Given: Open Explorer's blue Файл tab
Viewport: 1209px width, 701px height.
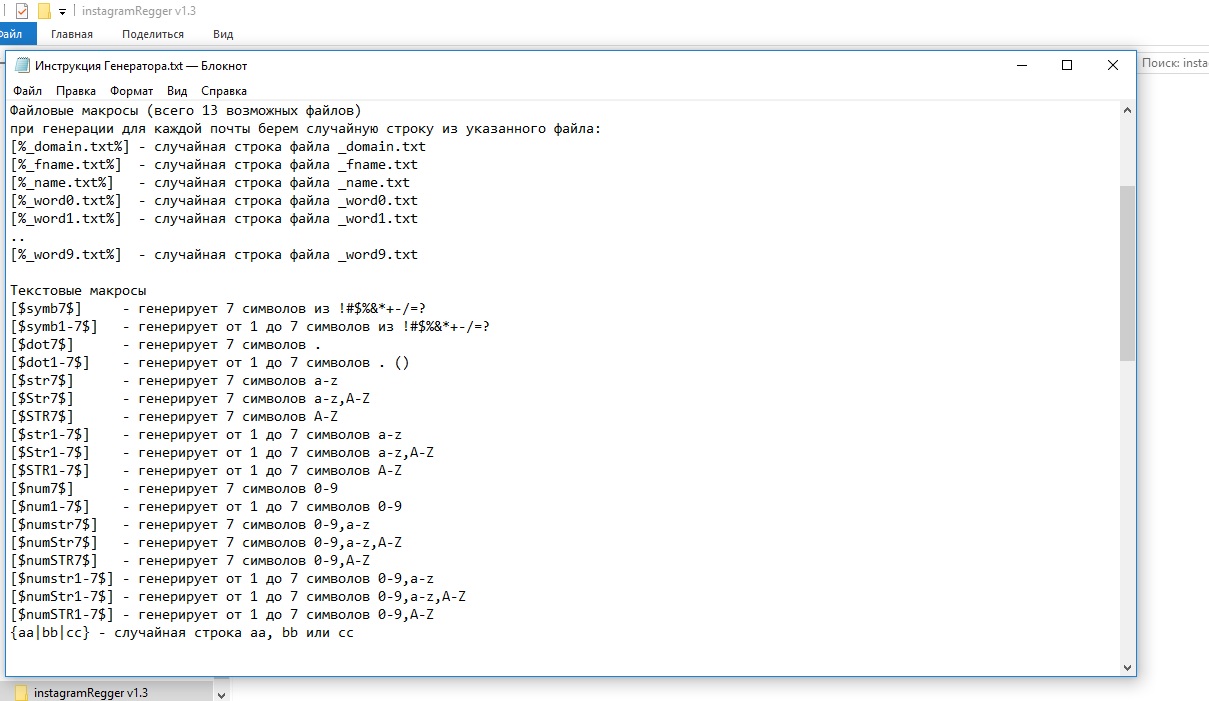Looking at the screenshot, I should point(14,34).
